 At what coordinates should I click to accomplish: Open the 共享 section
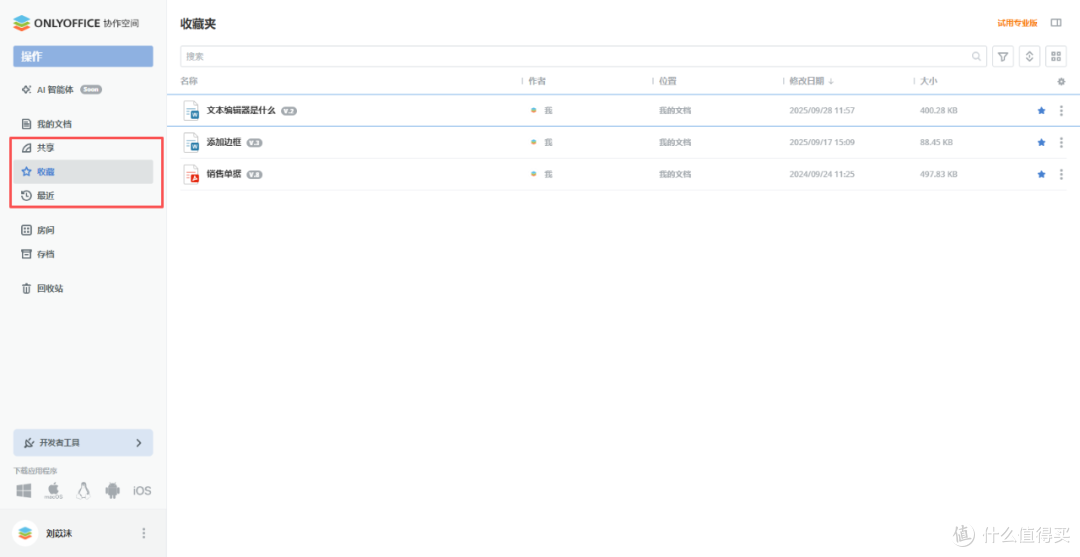pyautogui.click(x=38, y=147)
